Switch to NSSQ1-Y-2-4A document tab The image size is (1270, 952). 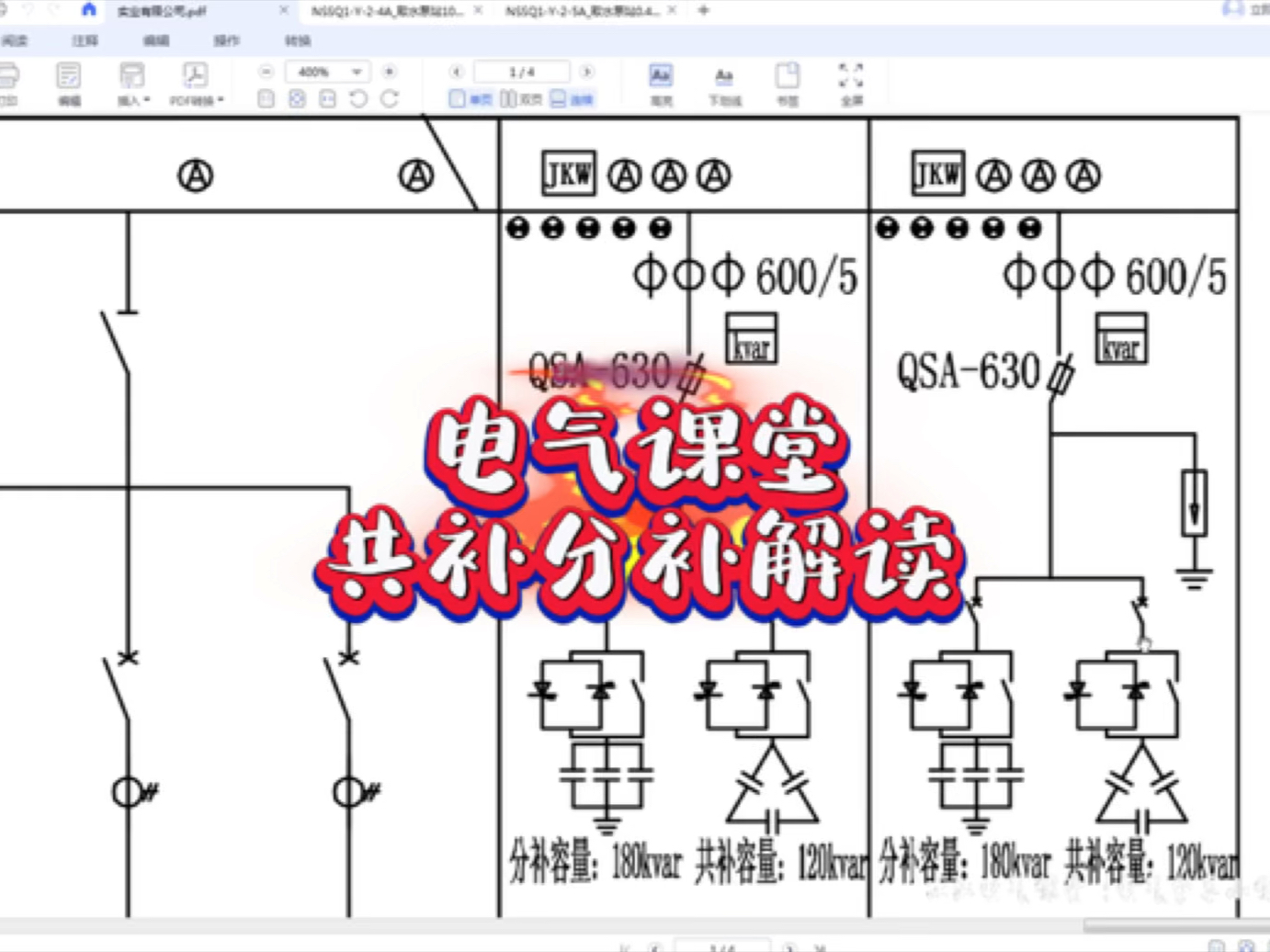click(387, 11)
